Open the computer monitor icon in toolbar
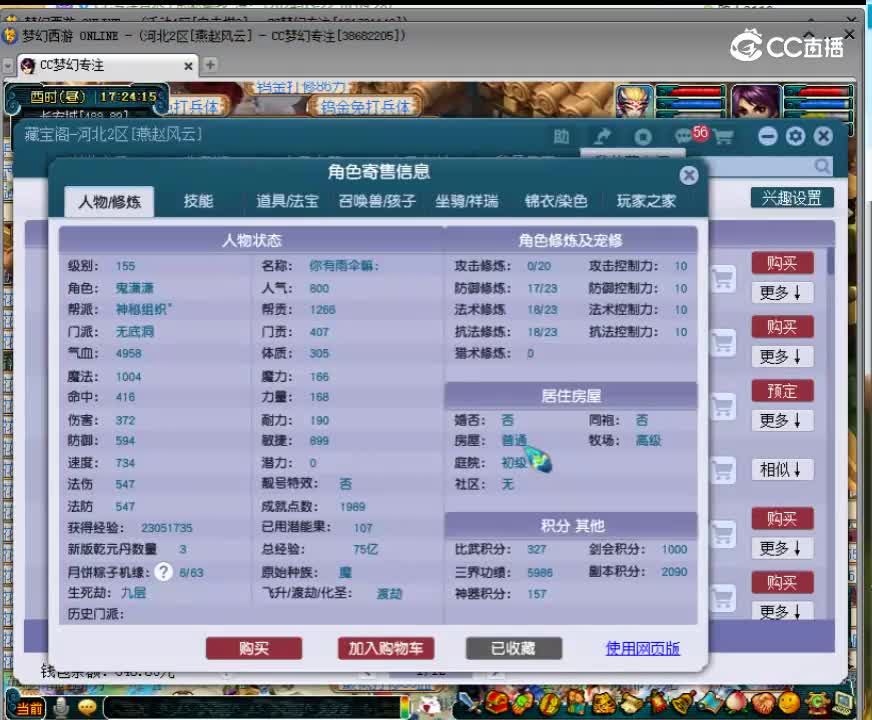Screen dimensions: 872x720 [x=843, y=704]
